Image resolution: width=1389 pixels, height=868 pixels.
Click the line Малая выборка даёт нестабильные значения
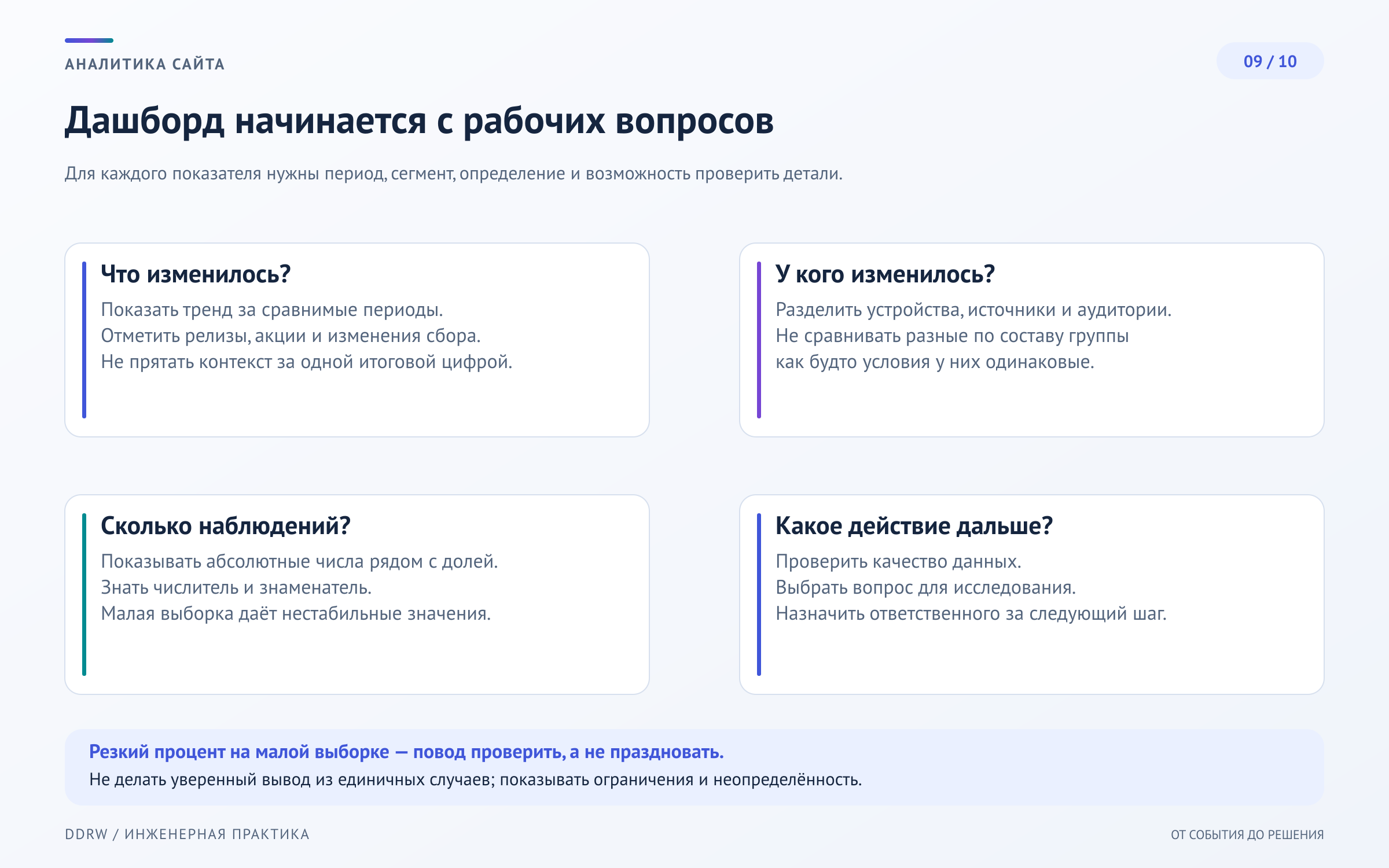coord(296,614)
